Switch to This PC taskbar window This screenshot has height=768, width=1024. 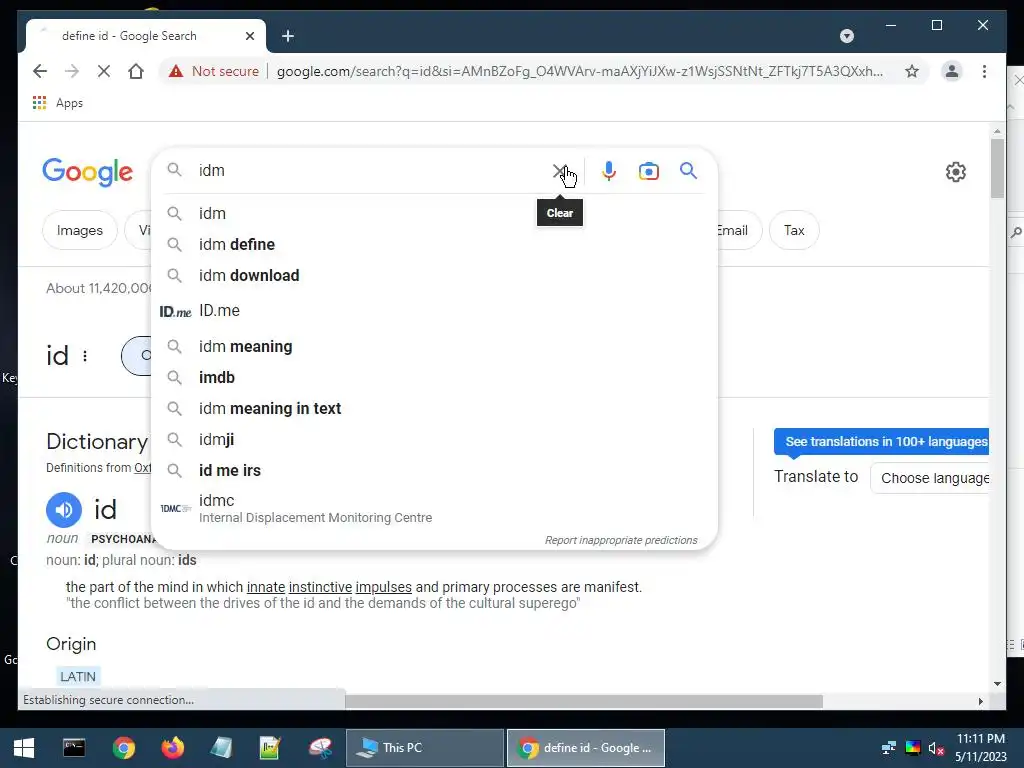tap(424, 748)
